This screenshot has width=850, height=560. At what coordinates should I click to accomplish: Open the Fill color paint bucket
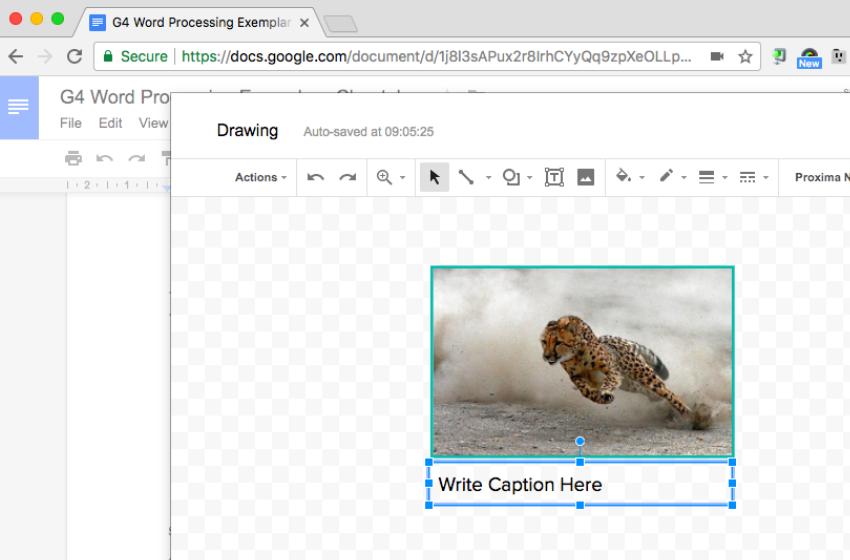tap(624, 177)
